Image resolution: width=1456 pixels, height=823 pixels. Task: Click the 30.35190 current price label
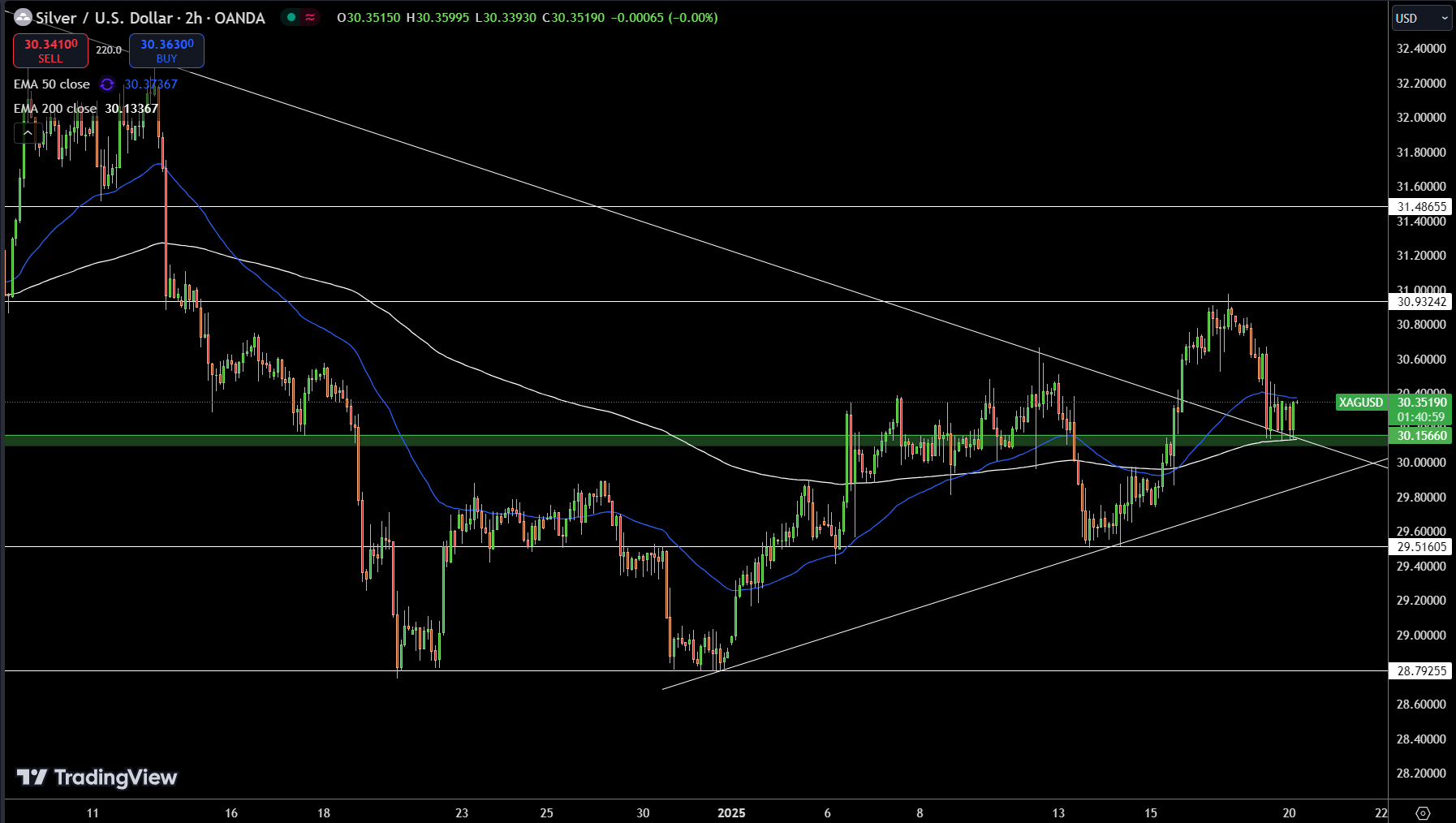coord(1421,403)
